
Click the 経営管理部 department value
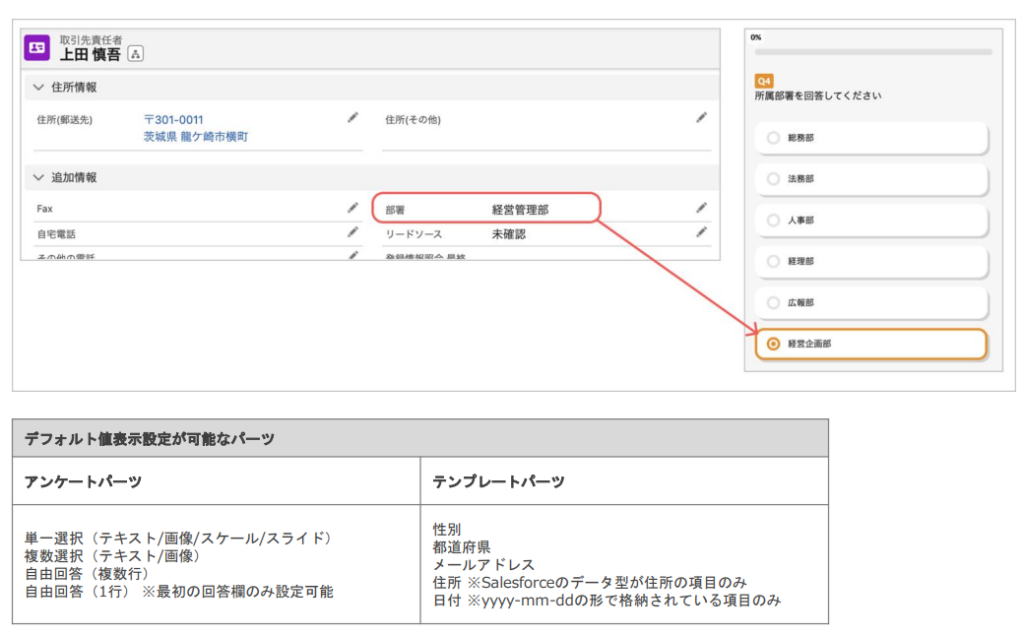pos(520,210)
